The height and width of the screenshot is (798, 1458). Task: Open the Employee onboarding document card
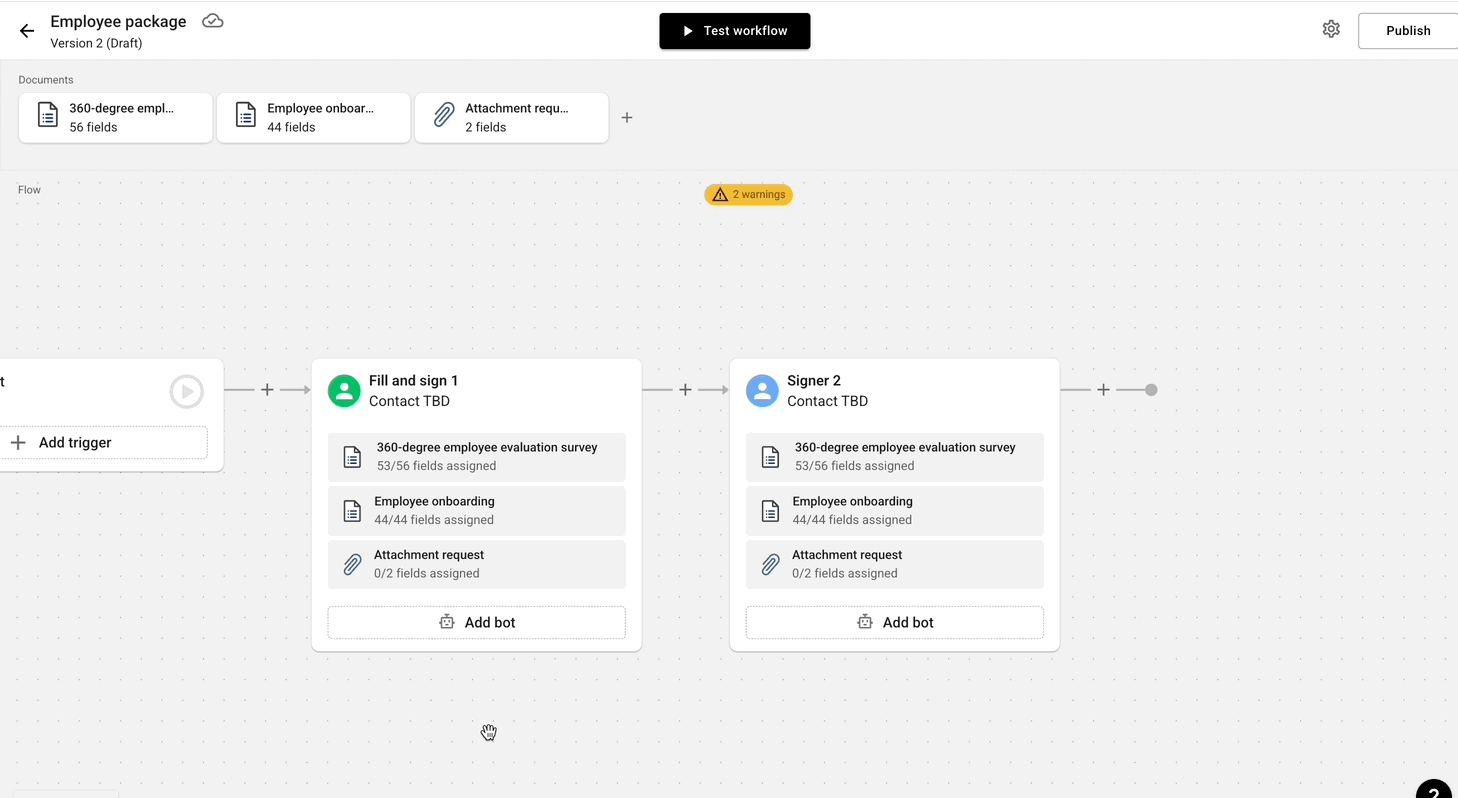[314, 118]
